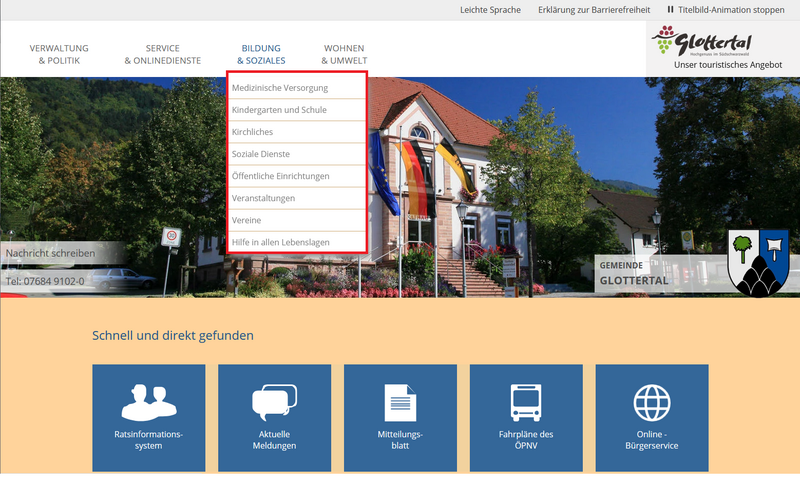This screenshot has height=484, width=800.
Task: Click the Ratsinformationssystem people icon
Action: pyautogui.click(x=148, y=402)
